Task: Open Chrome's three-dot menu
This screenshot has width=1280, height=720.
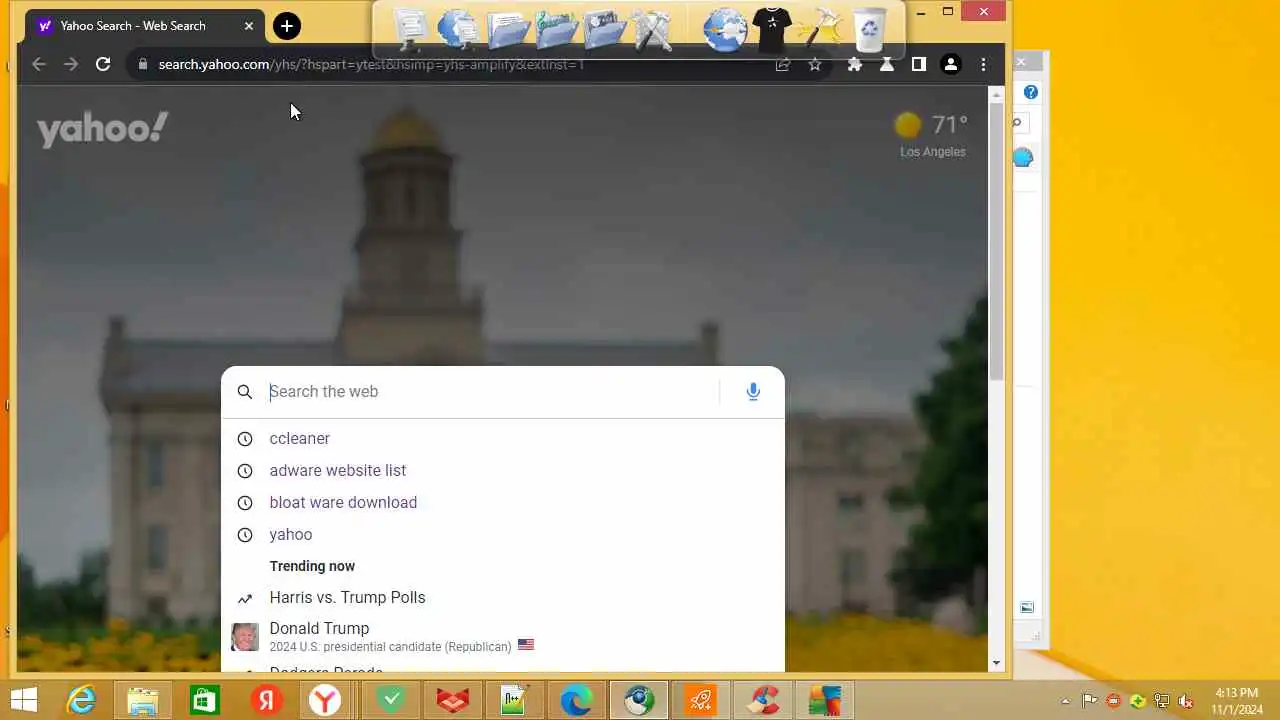Action: pyautogui.click(x=983, y=64)
